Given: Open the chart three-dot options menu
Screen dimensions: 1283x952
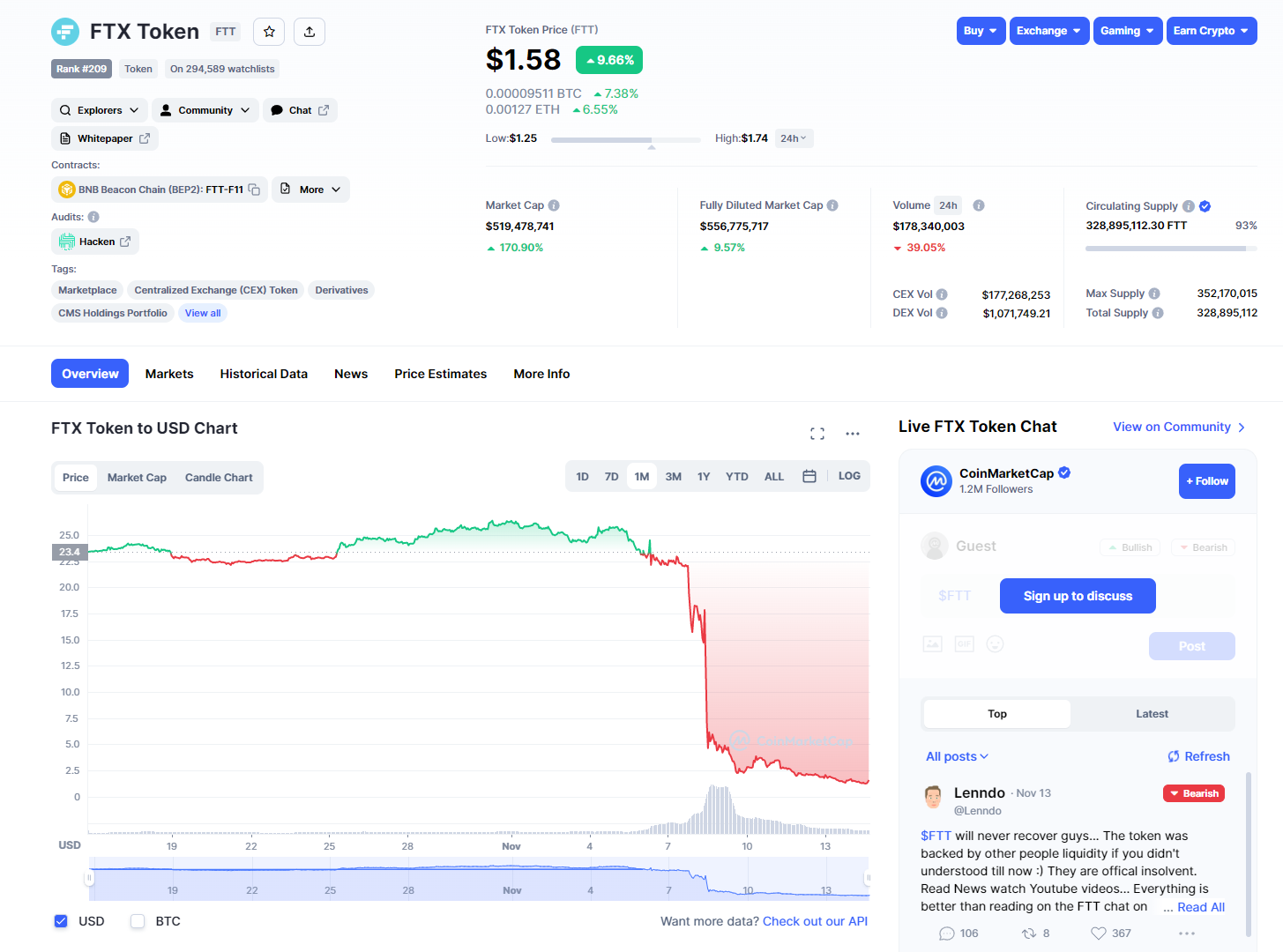Looking at the screenshot, I should pos(853,434).
